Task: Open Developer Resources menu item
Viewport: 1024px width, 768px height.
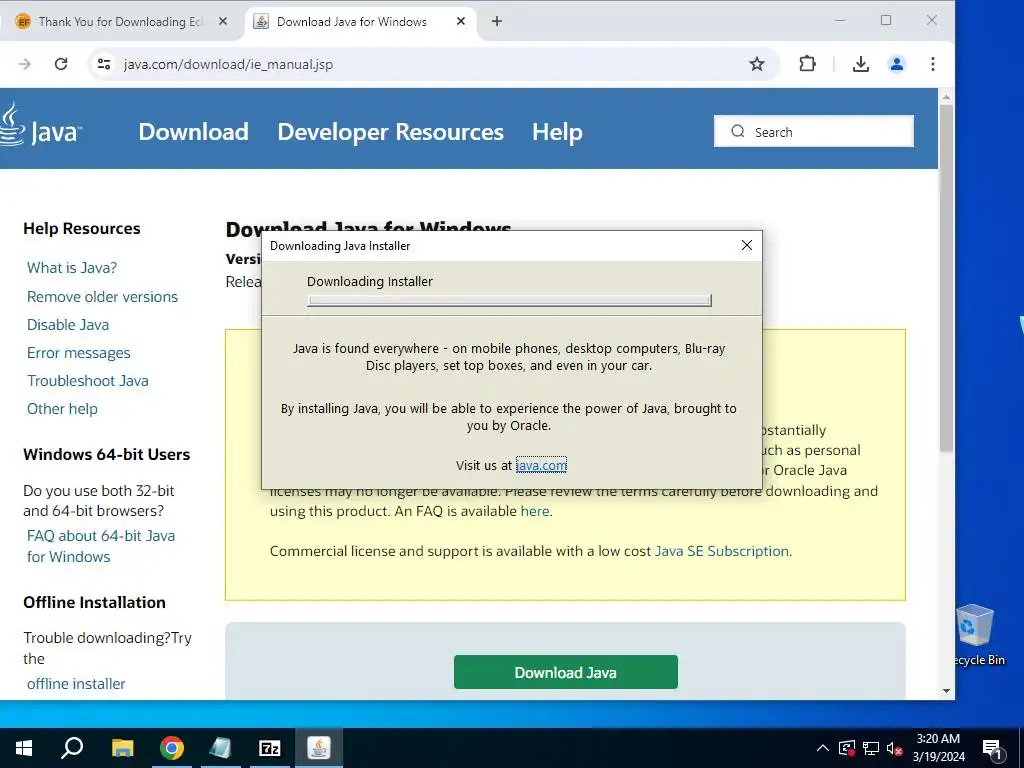Action: tap(391, 132)
